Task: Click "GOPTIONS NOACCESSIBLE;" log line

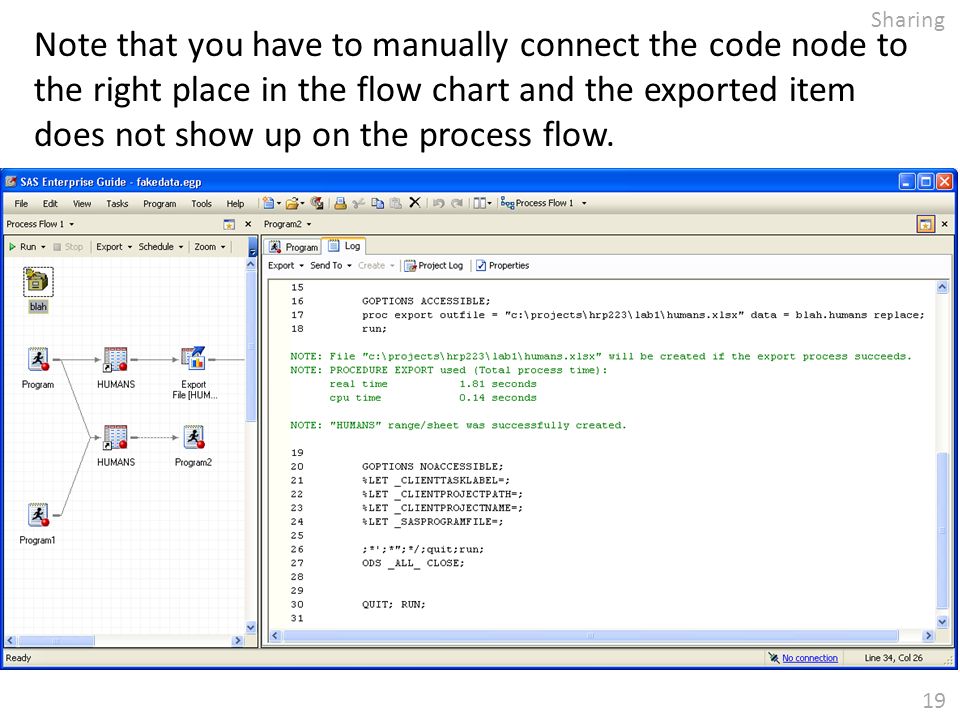Action: coord(432,467)
